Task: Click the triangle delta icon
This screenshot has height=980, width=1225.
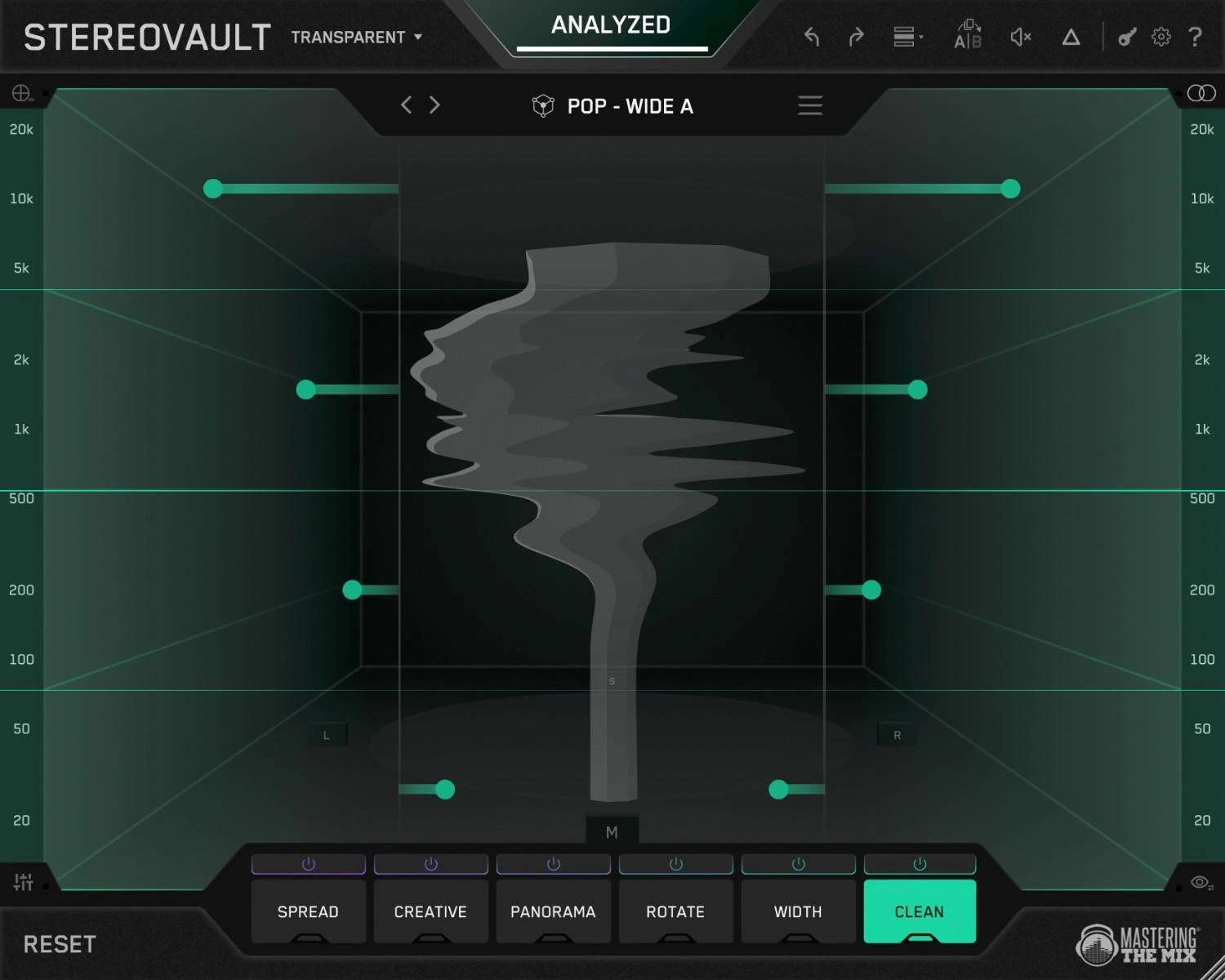Action: (1071, 37)
